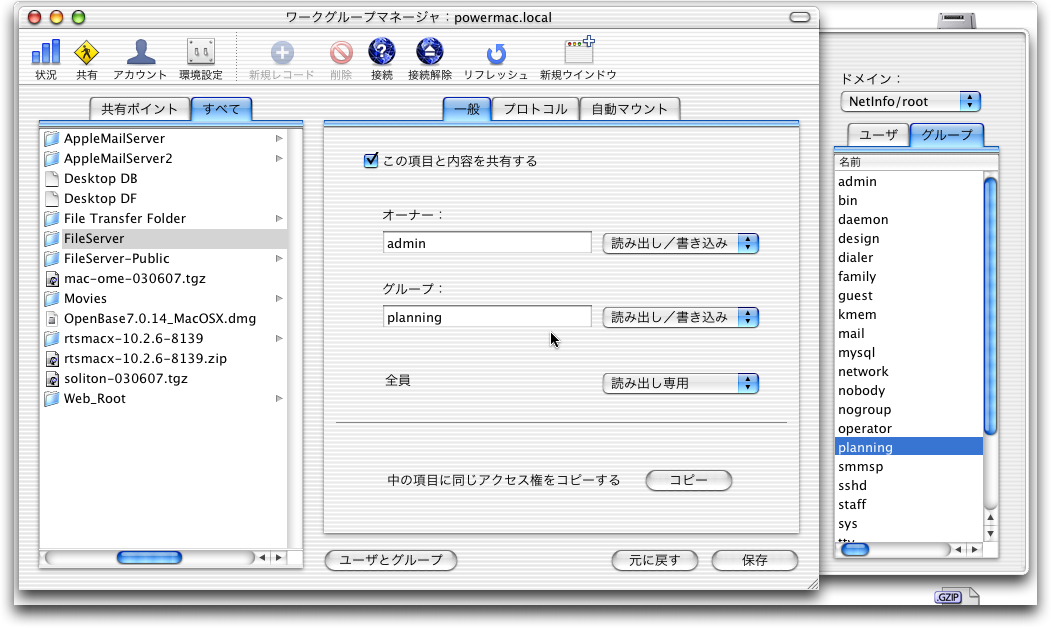The height and width of the screenshot is (628, 1051).
Task: Expand the AppleMailServer folder arrow
Action: [x=279, y=139]
